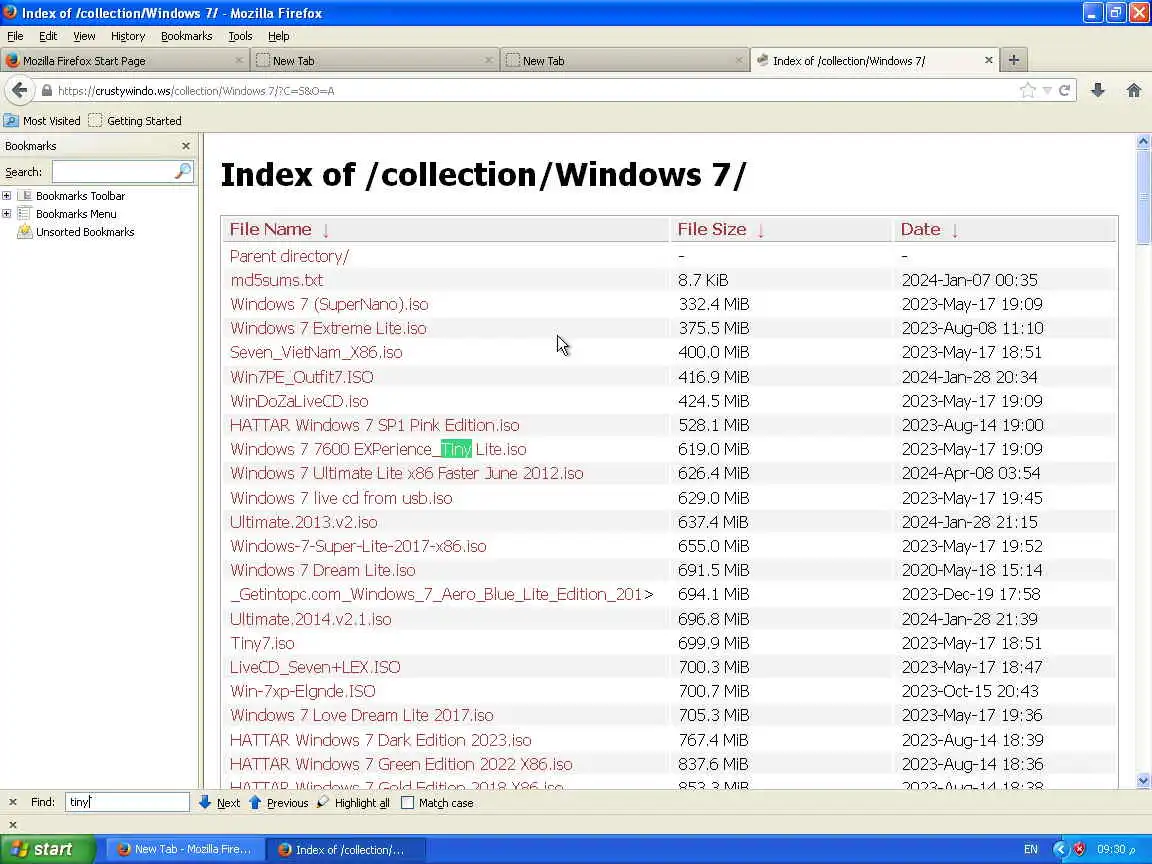Click into the Find text field
This screenshot has height=864, width=1152.
(x=127, y=802)
